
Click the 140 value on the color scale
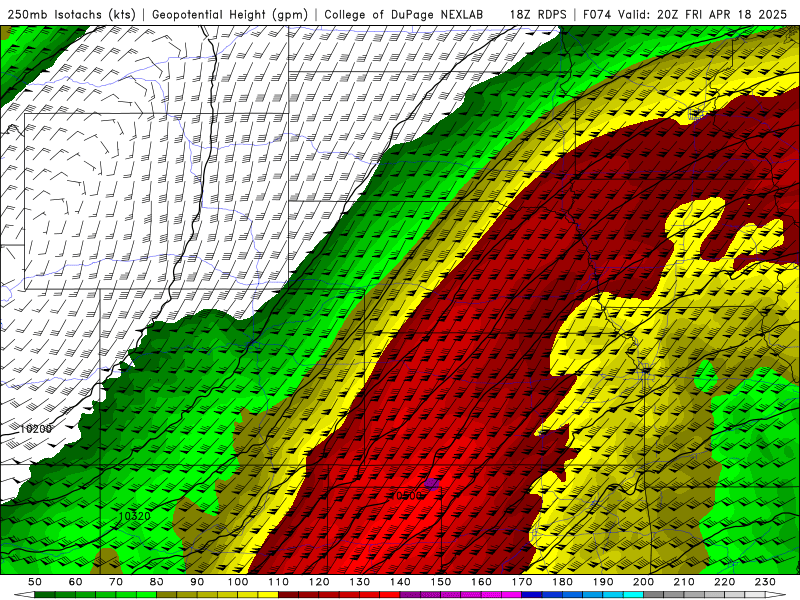401,582
